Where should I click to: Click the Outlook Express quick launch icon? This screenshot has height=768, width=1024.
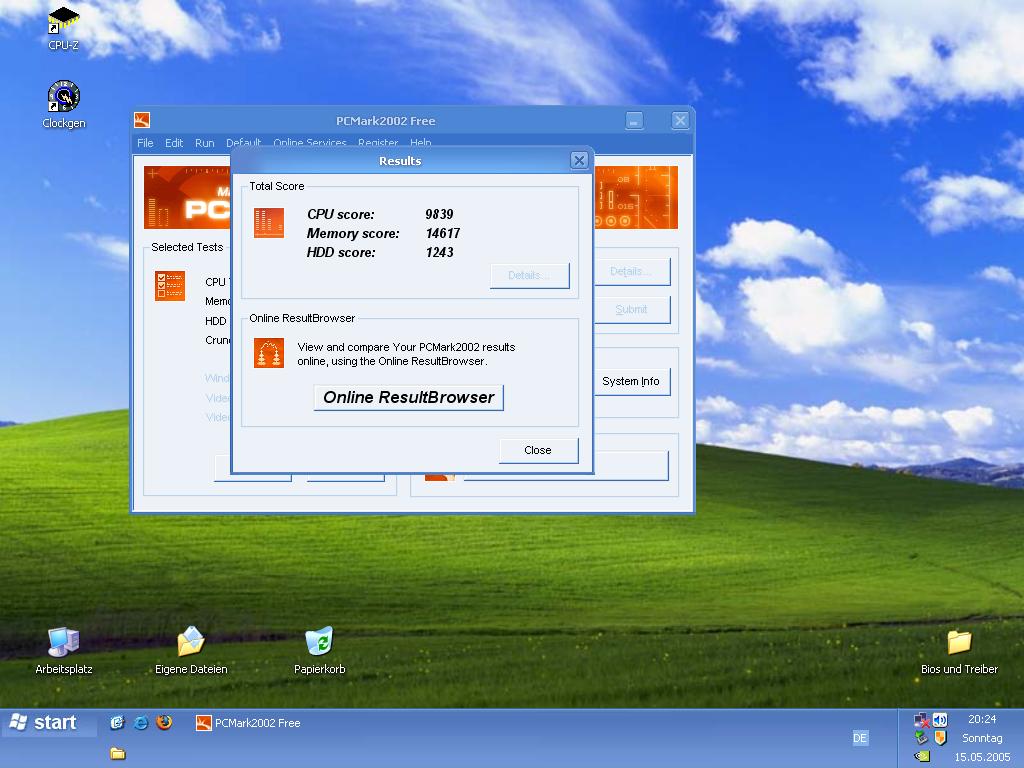click(x=117, y=722)
